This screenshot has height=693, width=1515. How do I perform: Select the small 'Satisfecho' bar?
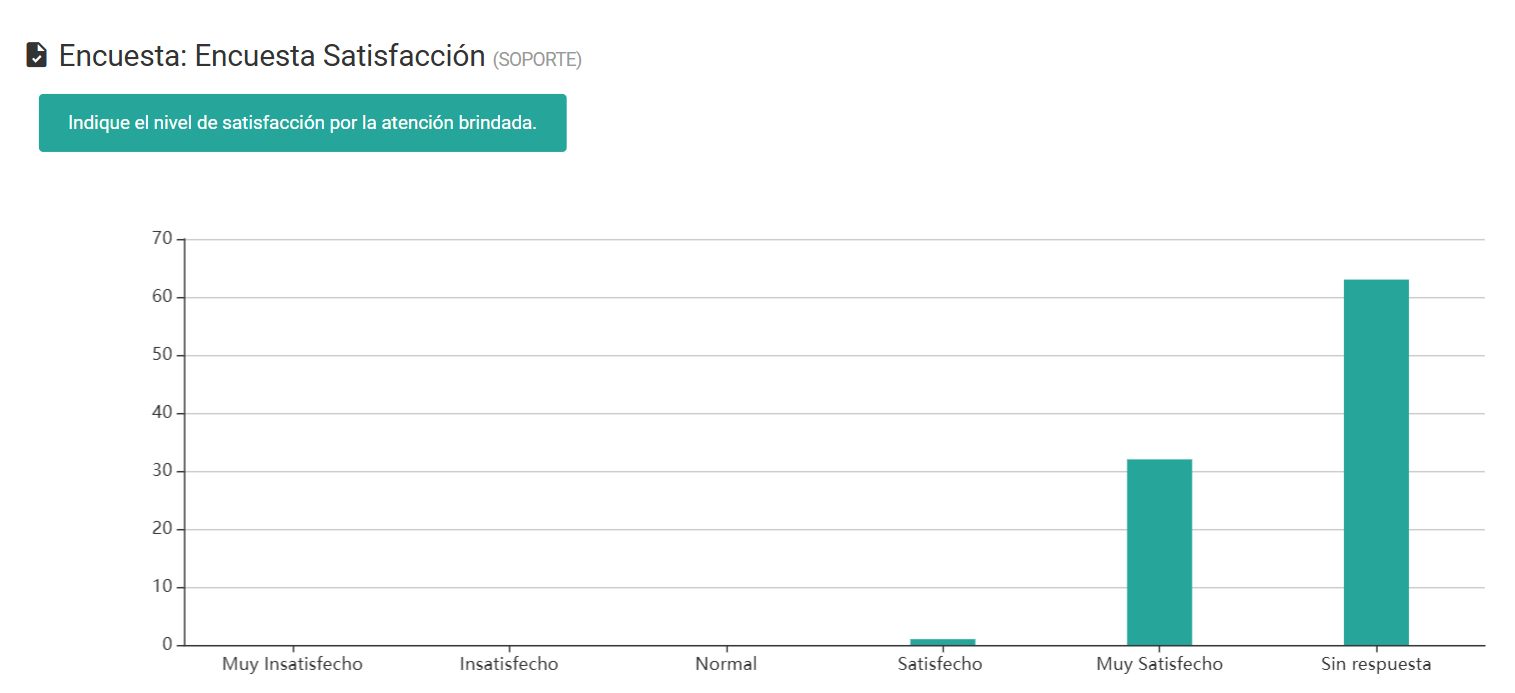[942, 641]
